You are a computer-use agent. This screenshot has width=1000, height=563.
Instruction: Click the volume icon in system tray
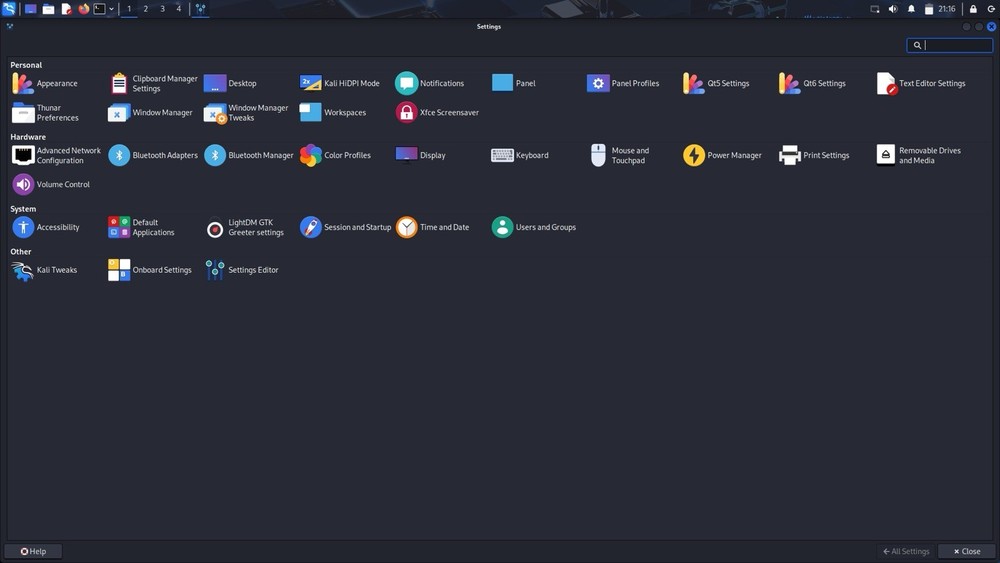(893, 9)
